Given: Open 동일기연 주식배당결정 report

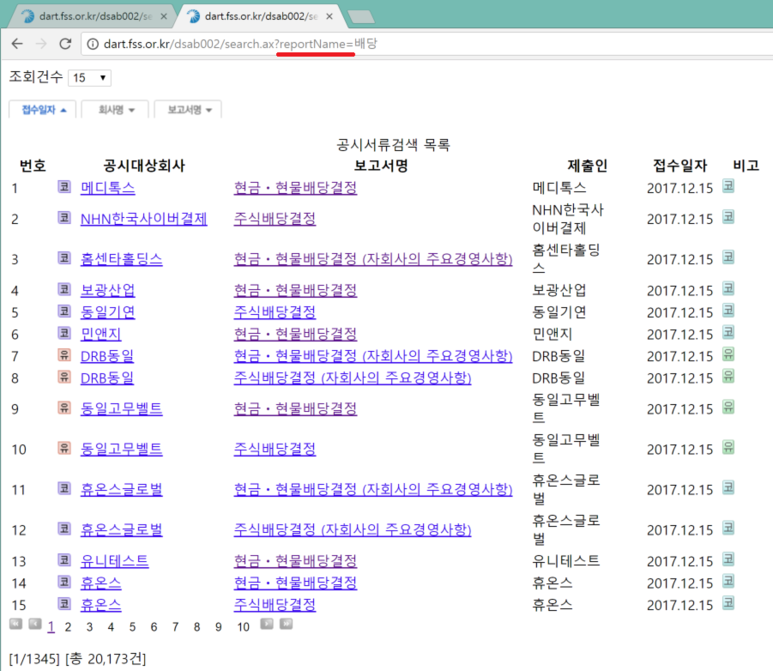Looking at the screenshot, I should tap(275, 312).
